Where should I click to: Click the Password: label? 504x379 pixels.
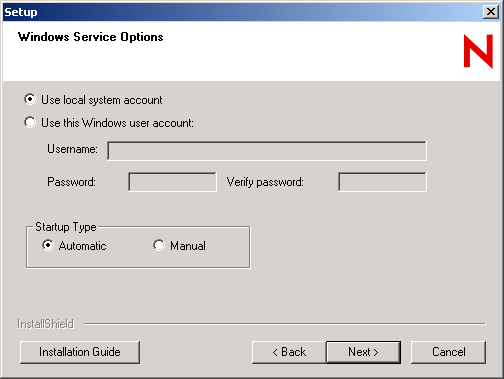(x=71, y=182)
